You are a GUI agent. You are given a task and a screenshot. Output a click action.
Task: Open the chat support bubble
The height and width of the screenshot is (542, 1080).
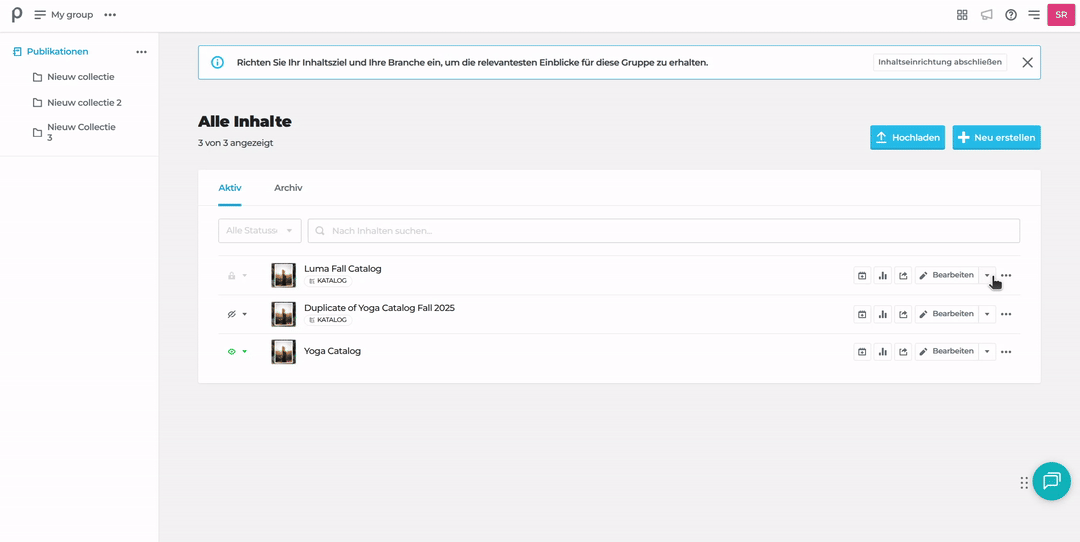click(1051, 481)
